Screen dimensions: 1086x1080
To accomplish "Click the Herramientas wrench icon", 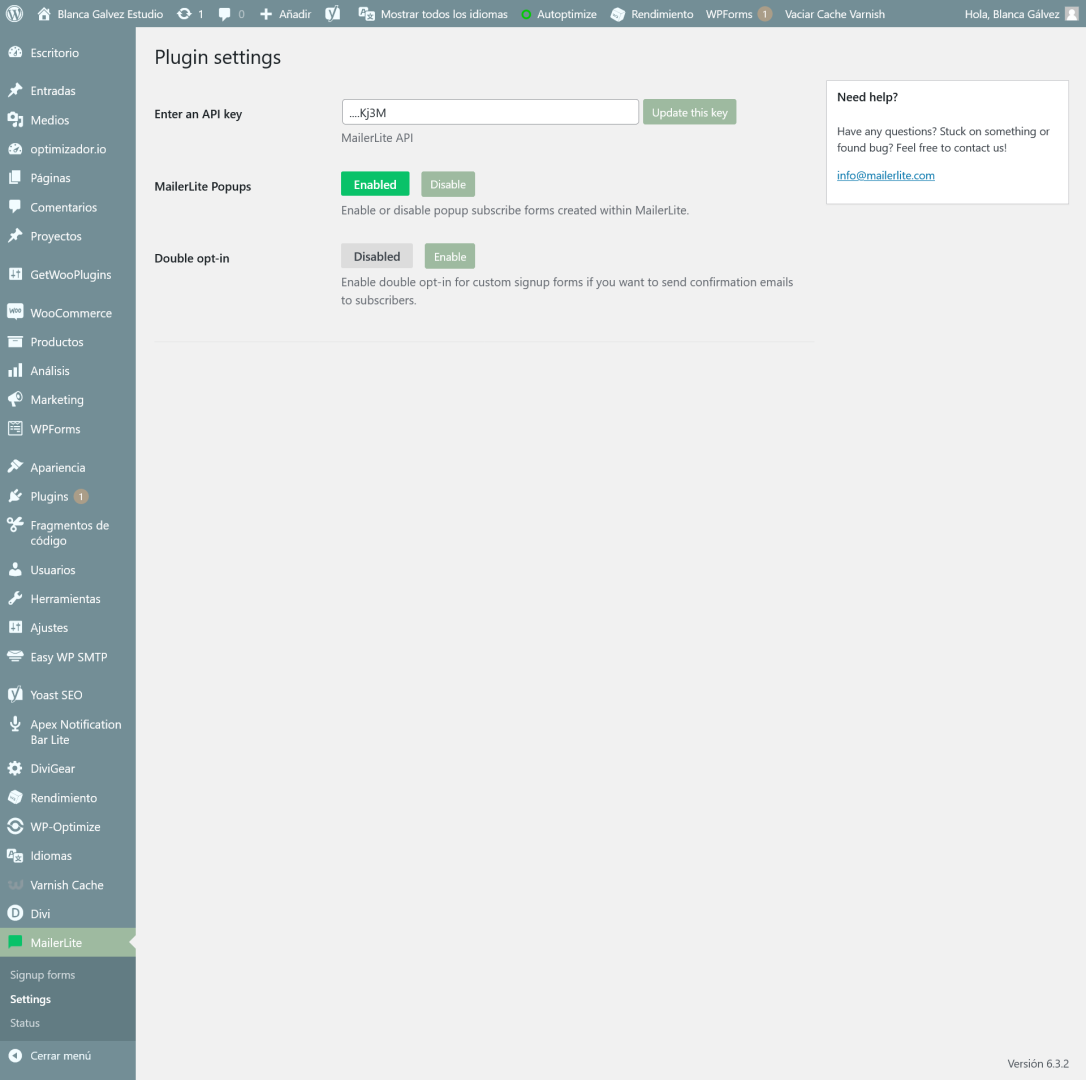I will [x=15, y=599].
